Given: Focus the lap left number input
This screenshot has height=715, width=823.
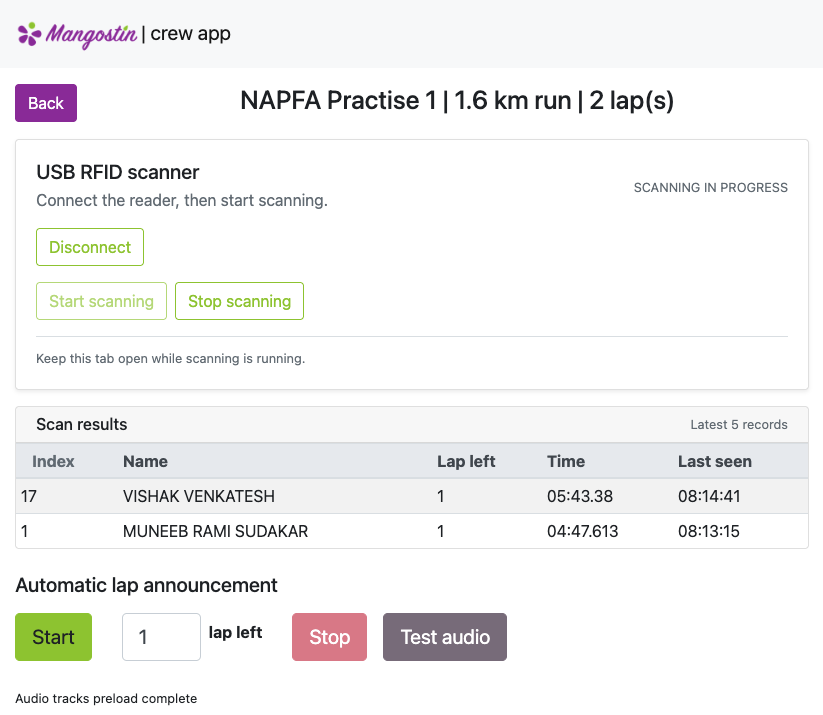Looking at the screenshot, I should pyautogui.click(x=162, y=637).
